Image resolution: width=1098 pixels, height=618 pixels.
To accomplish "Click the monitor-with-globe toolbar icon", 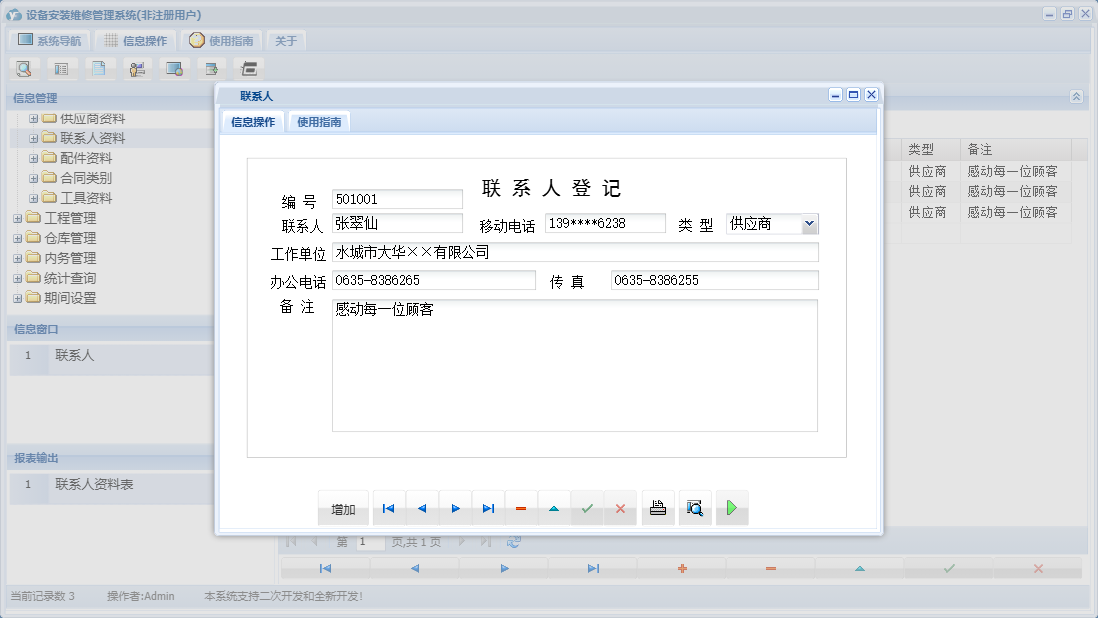I will pyautogui.click(x=175, y=68).
